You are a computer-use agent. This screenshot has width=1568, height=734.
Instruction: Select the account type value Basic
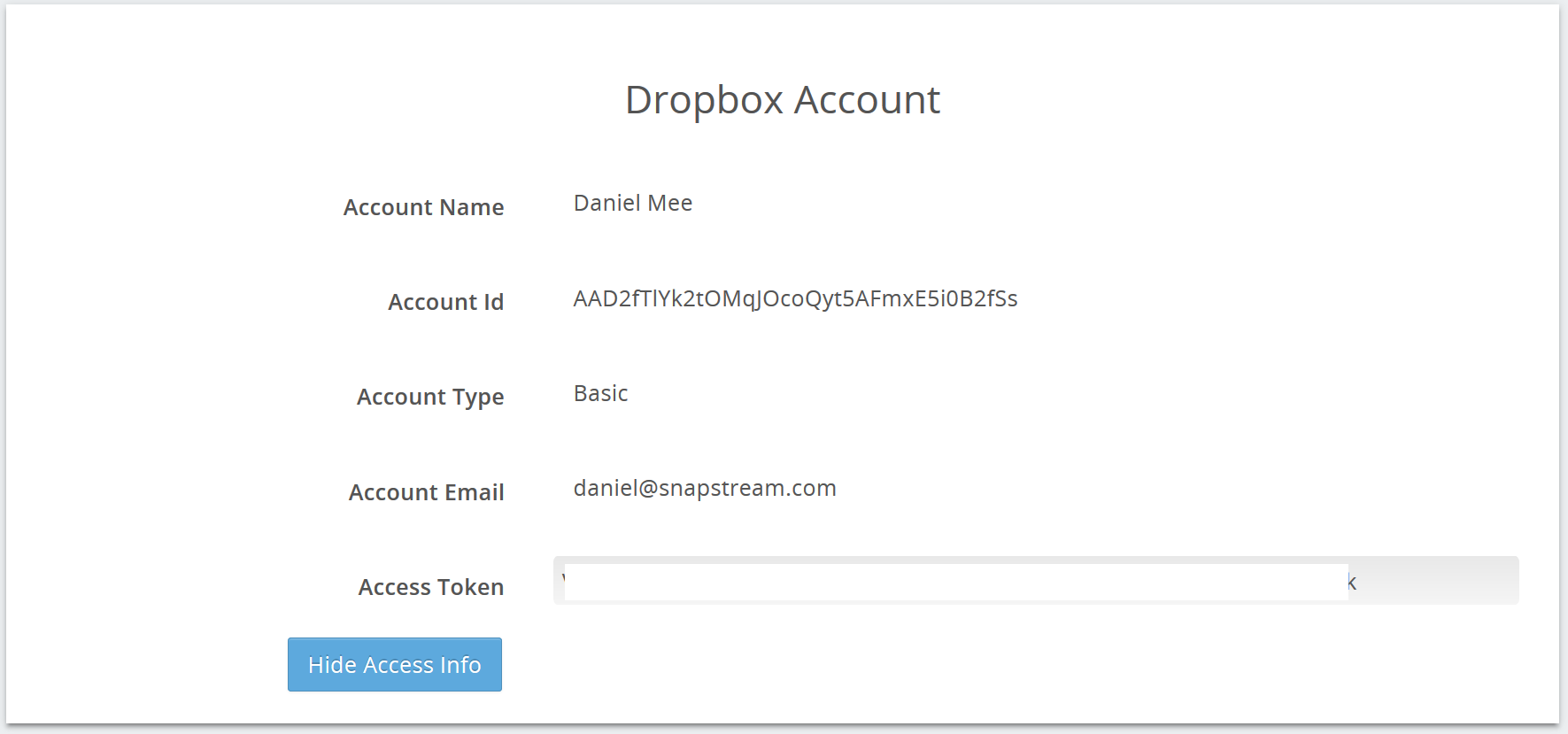[601, 393]
